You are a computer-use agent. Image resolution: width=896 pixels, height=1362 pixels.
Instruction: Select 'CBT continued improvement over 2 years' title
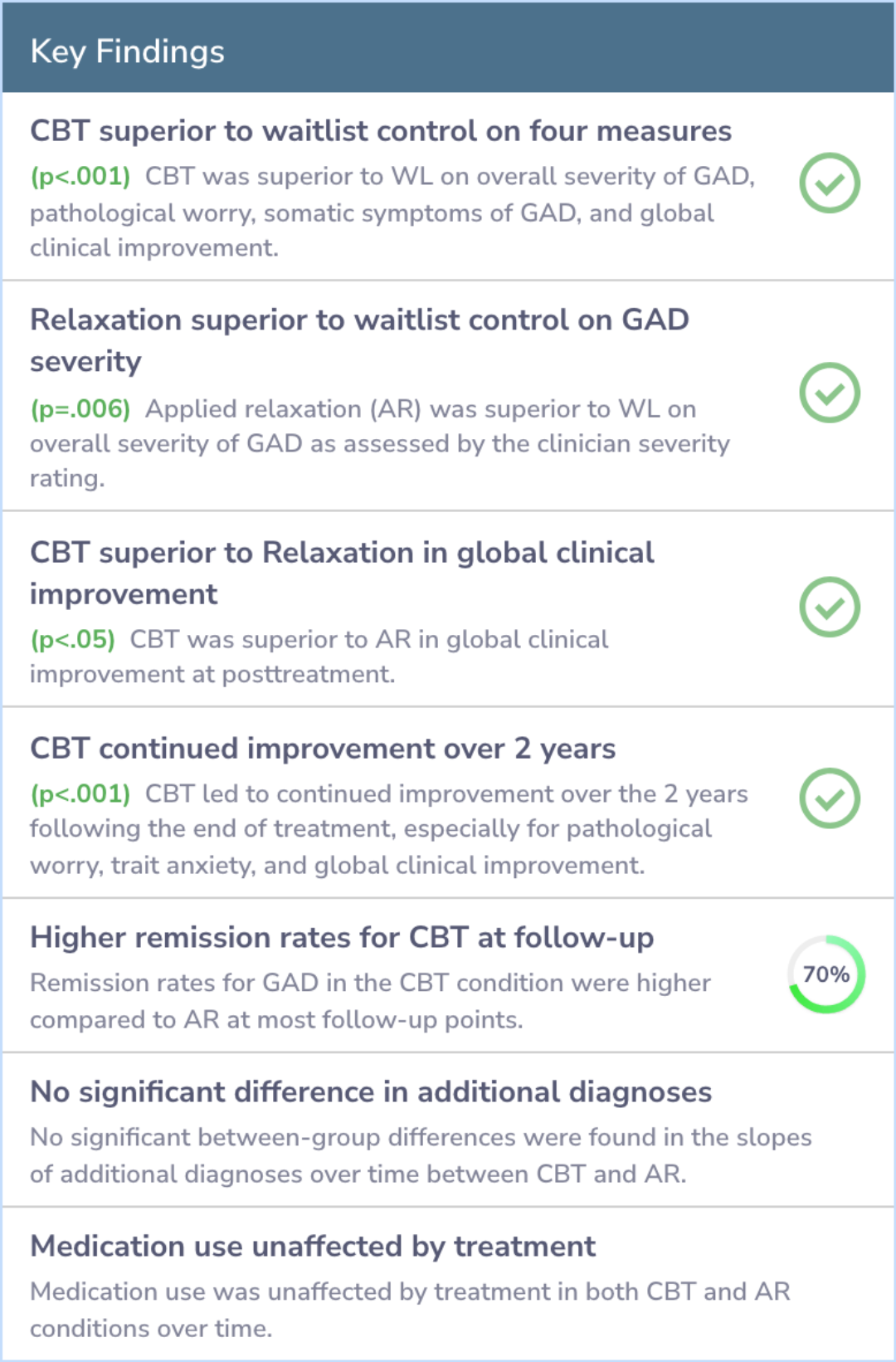click(x=323, y=749)
